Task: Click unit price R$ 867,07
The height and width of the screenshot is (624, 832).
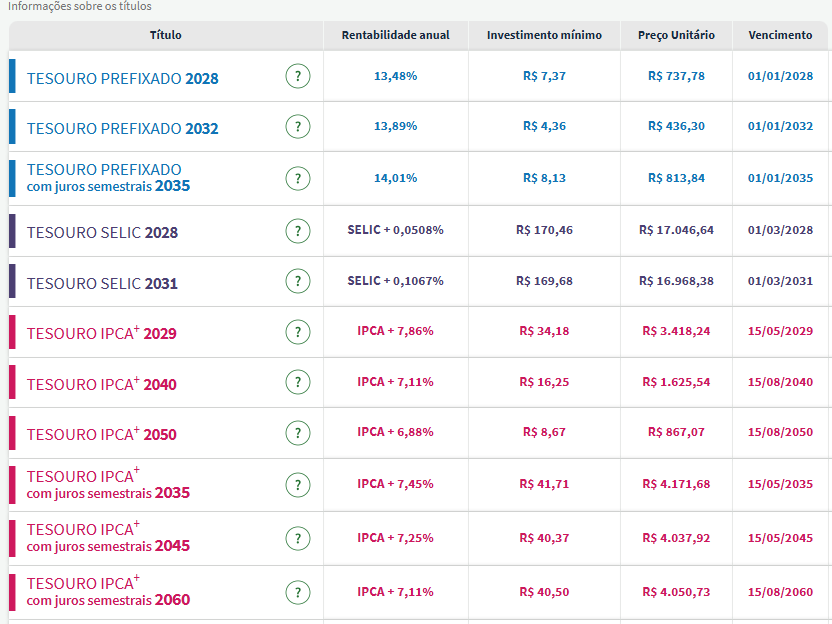Action: [x=676, y=432]
